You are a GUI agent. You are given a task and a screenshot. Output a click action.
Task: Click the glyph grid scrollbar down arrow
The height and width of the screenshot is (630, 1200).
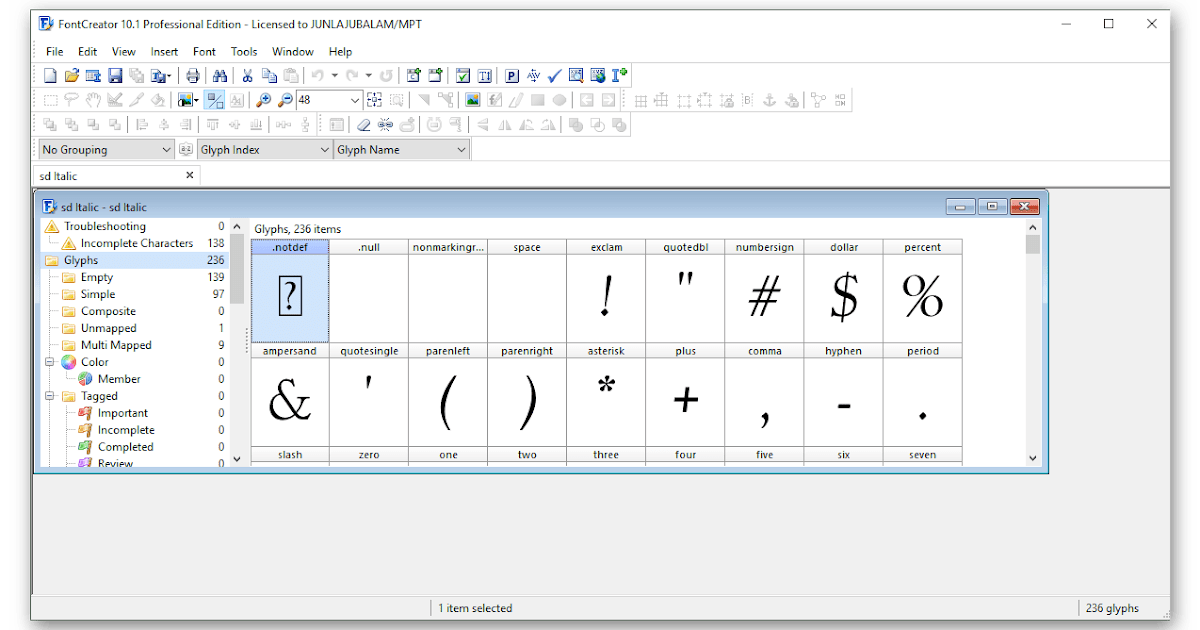[x=1033, y=457]
